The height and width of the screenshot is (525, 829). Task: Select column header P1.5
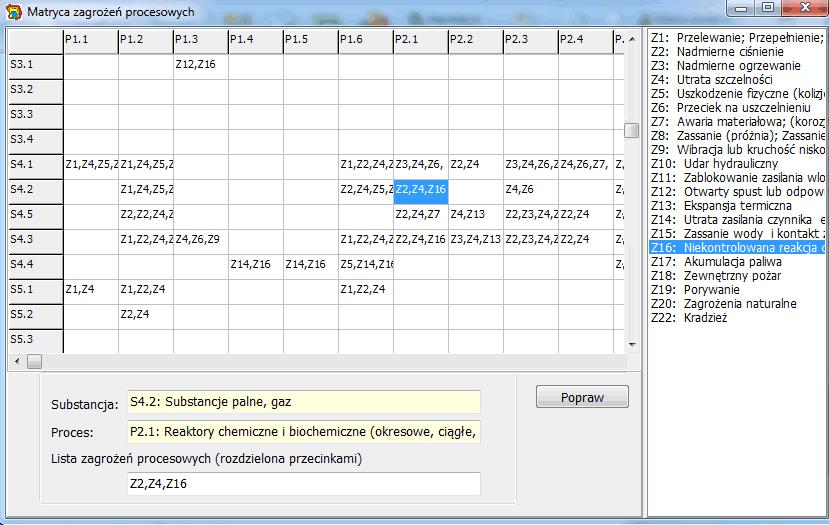coord(311,42)
